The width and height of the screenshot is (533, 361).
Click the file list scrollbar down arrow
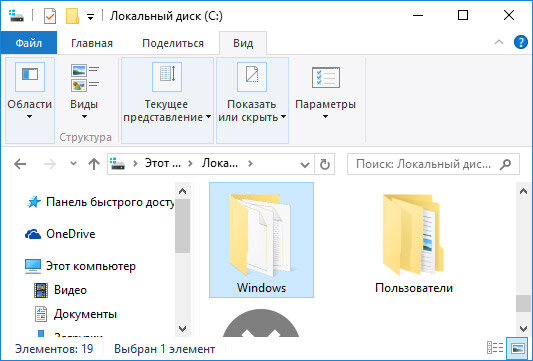click(x=523, y=328)
